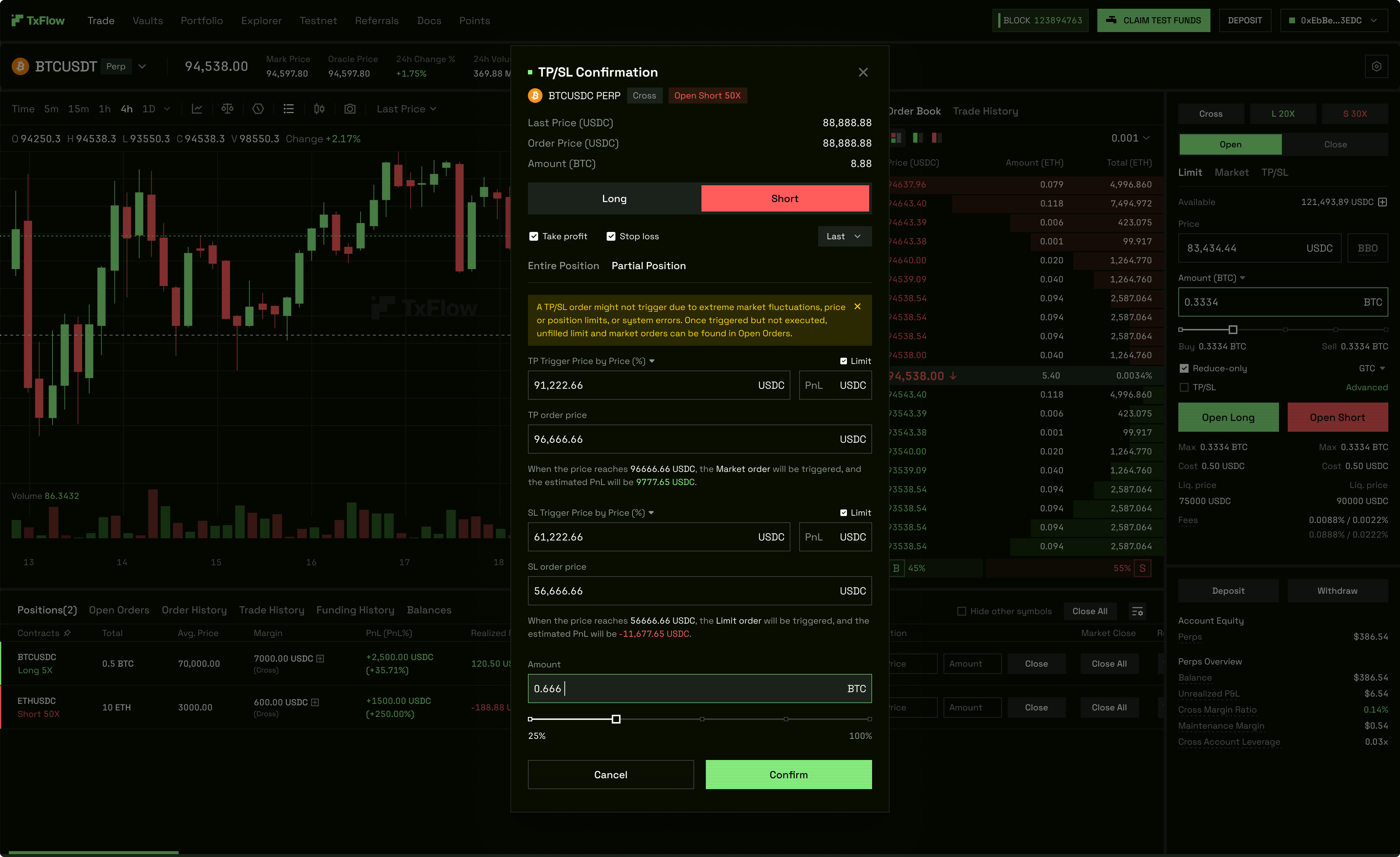The height and width of the screenshot is (857, 1400).
Task: Change order book precision via 0.001 dropdown
Action: tap(1131, 137)
